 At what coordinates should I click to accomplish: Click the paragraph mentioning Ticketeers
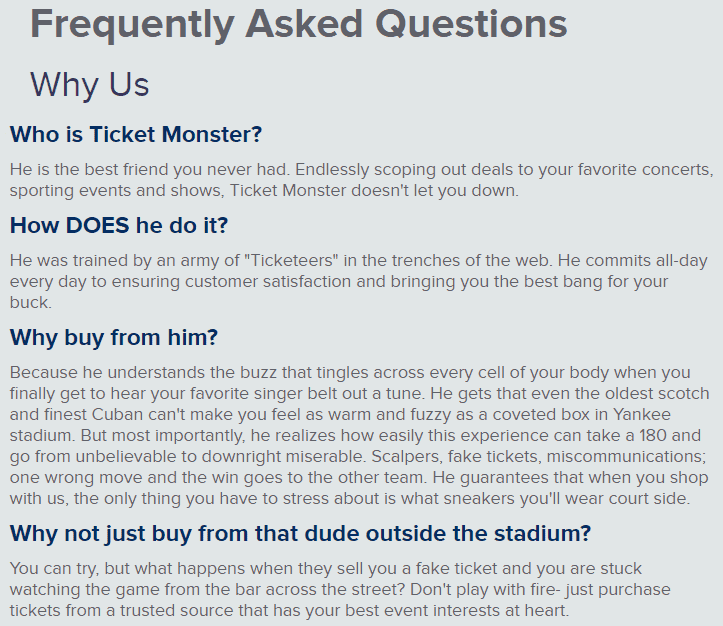359,281
